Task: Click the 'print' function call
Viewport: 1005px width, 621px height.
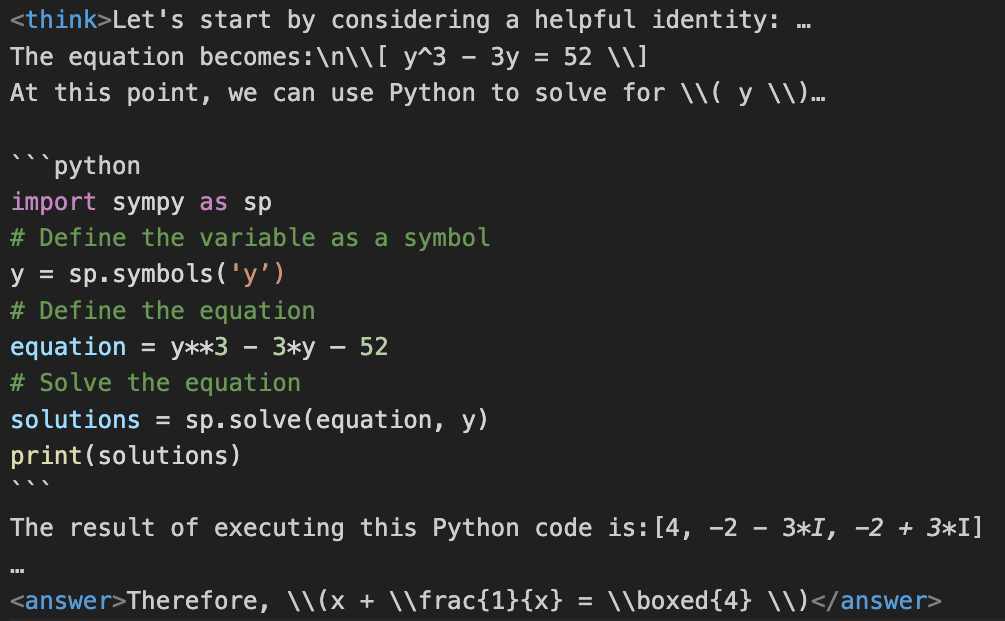Action: 47,456
